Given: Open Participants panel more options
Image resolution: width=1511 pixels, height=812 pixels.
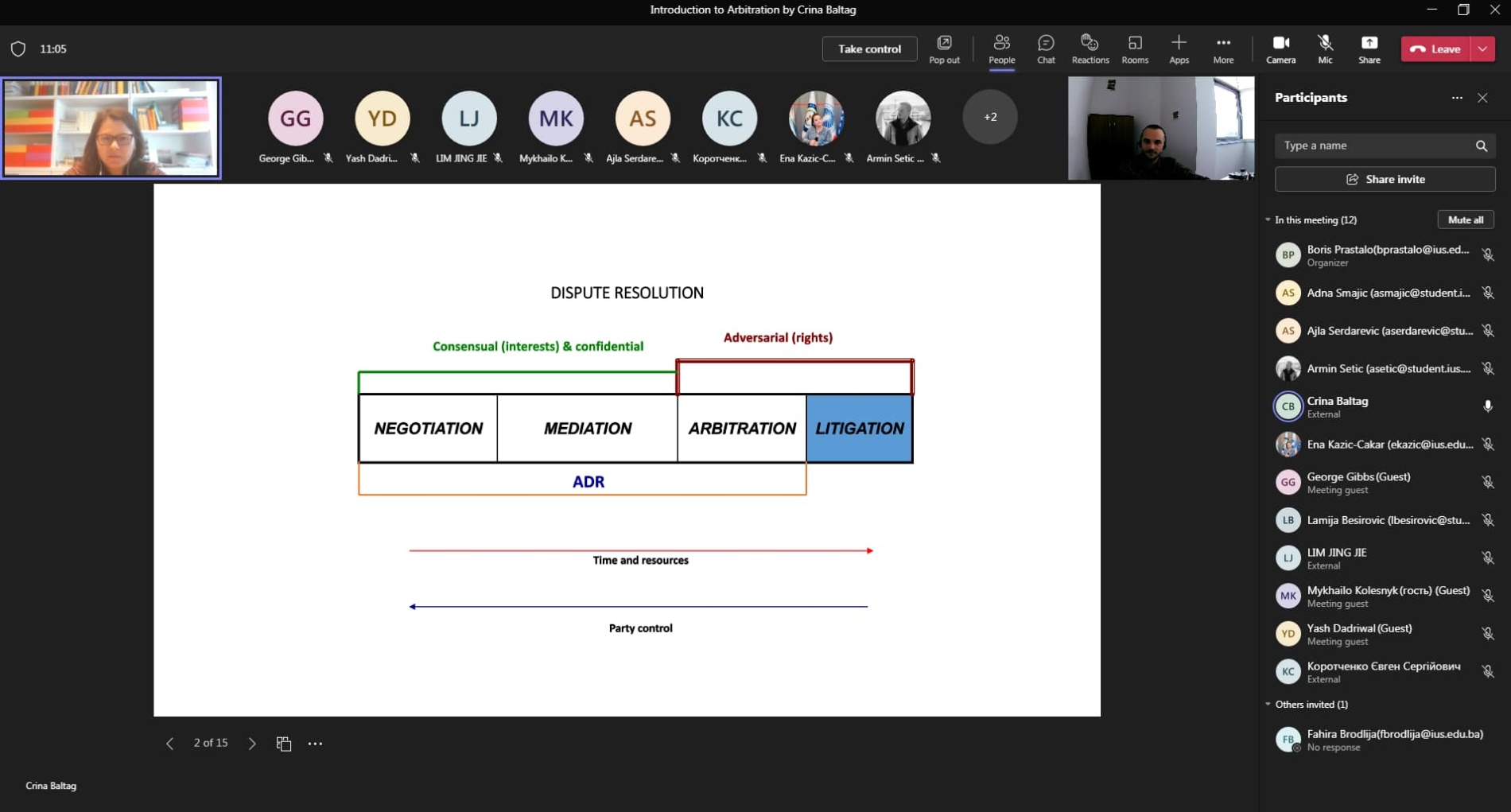Looking at the screenshot, I should [x=1457, y=98].
